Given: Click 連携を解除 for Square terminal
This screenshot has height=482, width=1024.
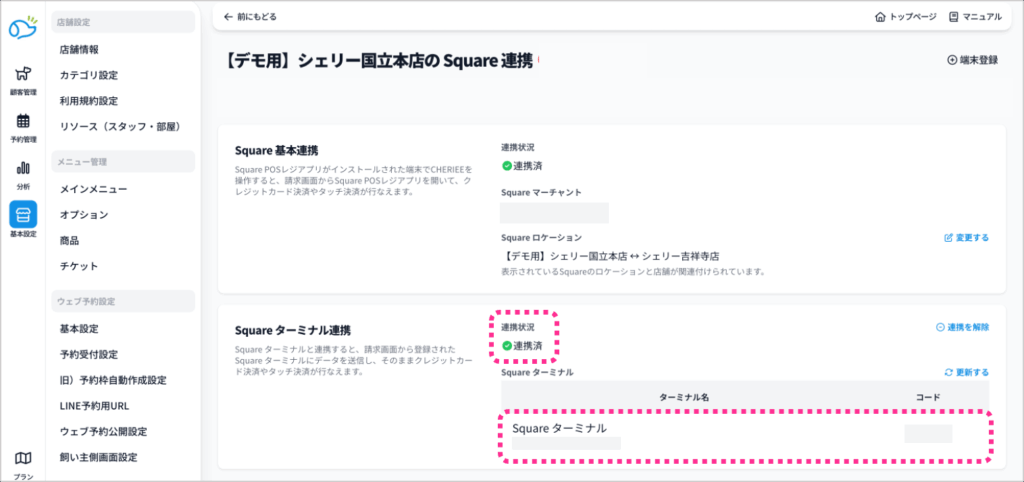Looking at the screenshot, I should coord(961,327).
